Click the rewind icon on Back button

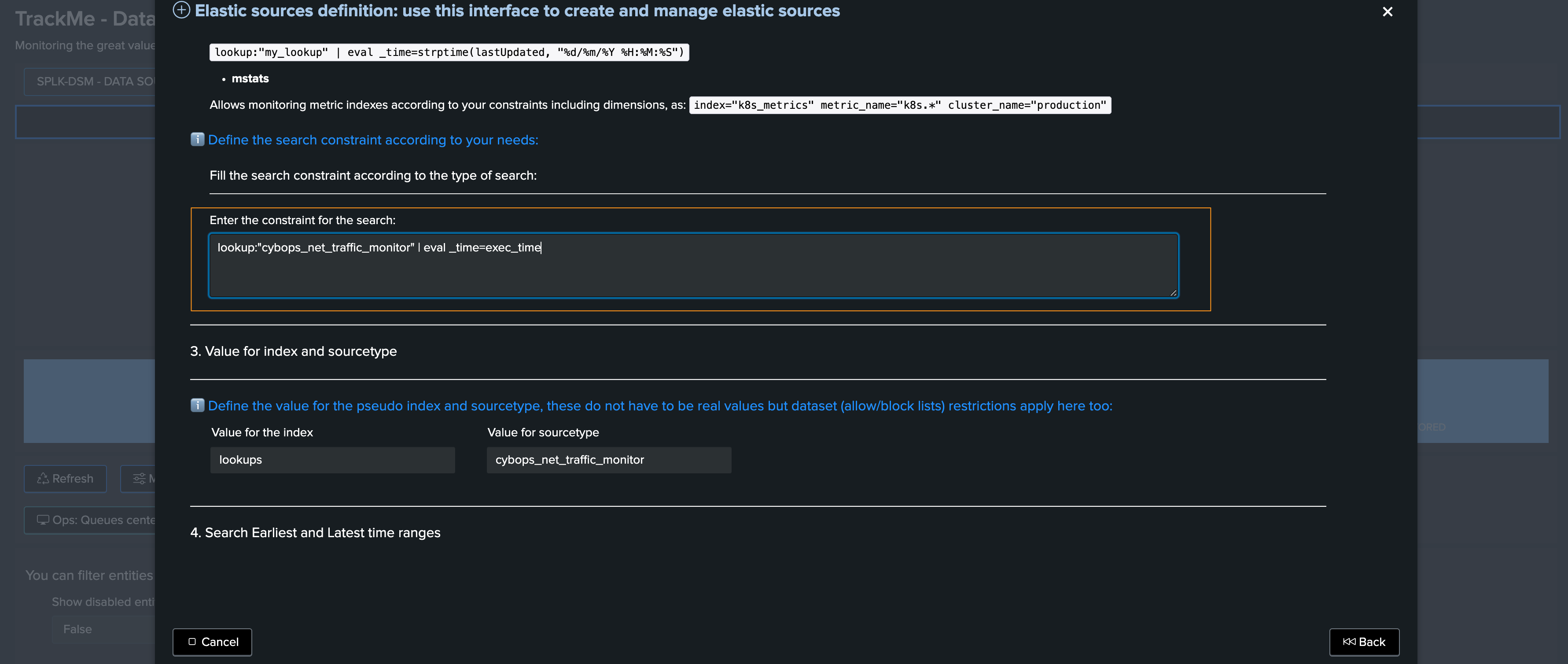pos(1349,642)
